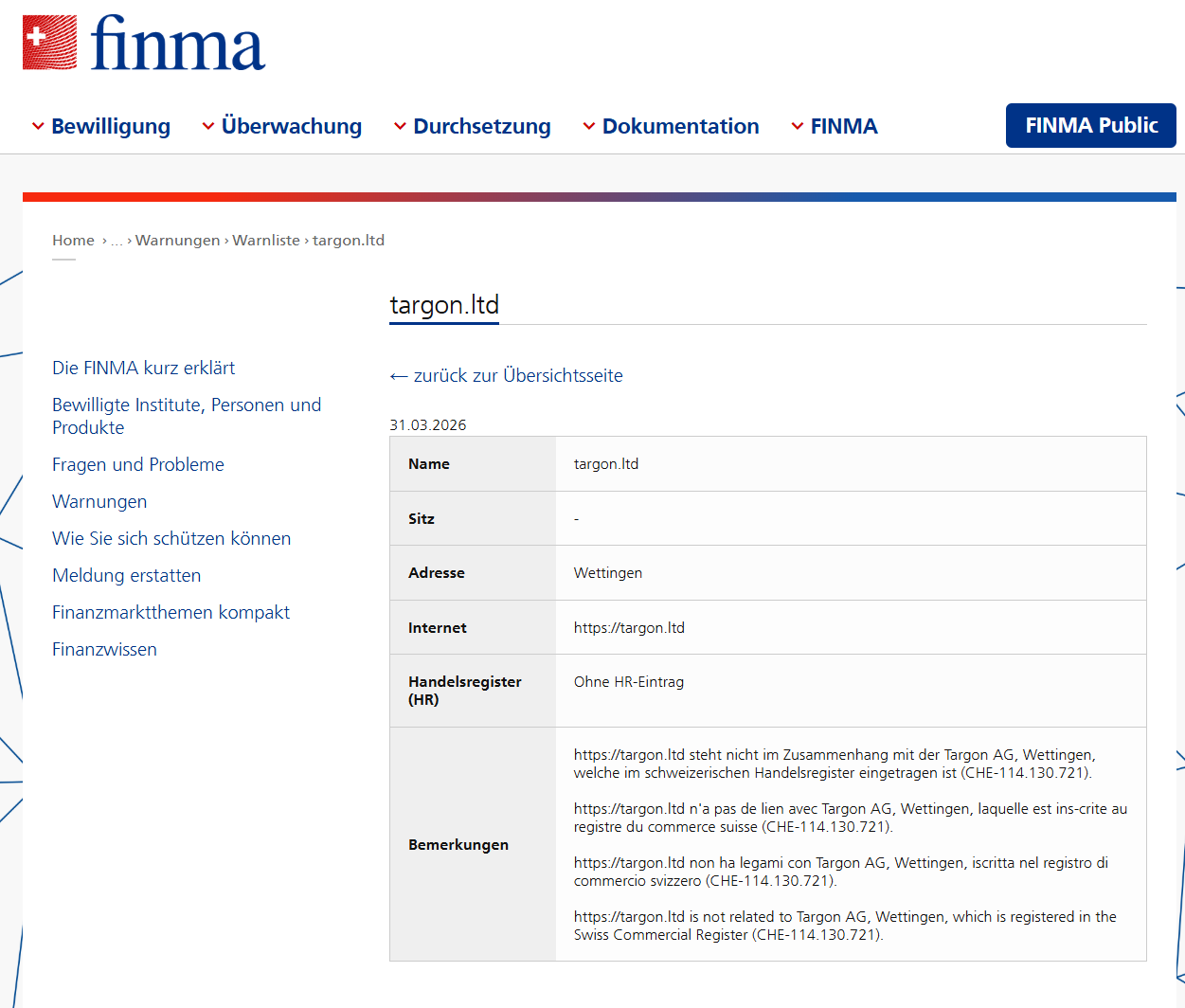The image size is (1185, 1008).
Task: Click the Bemerkungen row label
Action: pyautogui.click(x=458, y=844)
